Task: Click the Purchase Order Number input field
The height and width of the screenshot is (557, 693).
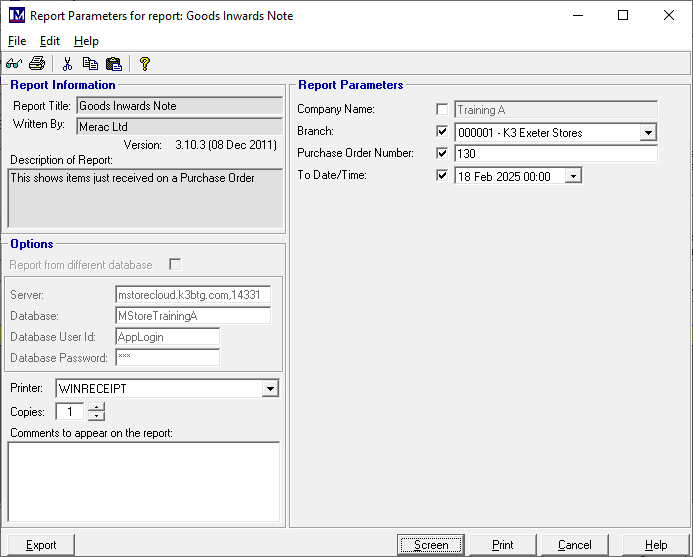Action: click(x=555, y=154)
